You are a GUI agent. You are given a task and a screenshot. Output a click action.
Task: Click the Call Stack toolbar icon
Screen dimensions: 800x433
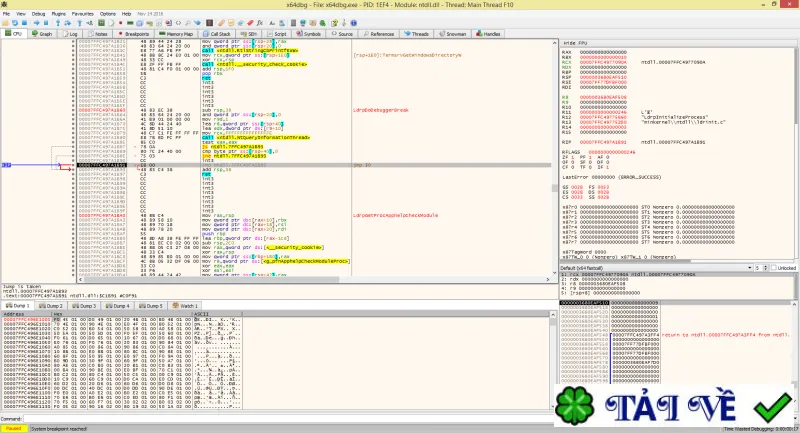pyautogui.click(x=139, y=23)
